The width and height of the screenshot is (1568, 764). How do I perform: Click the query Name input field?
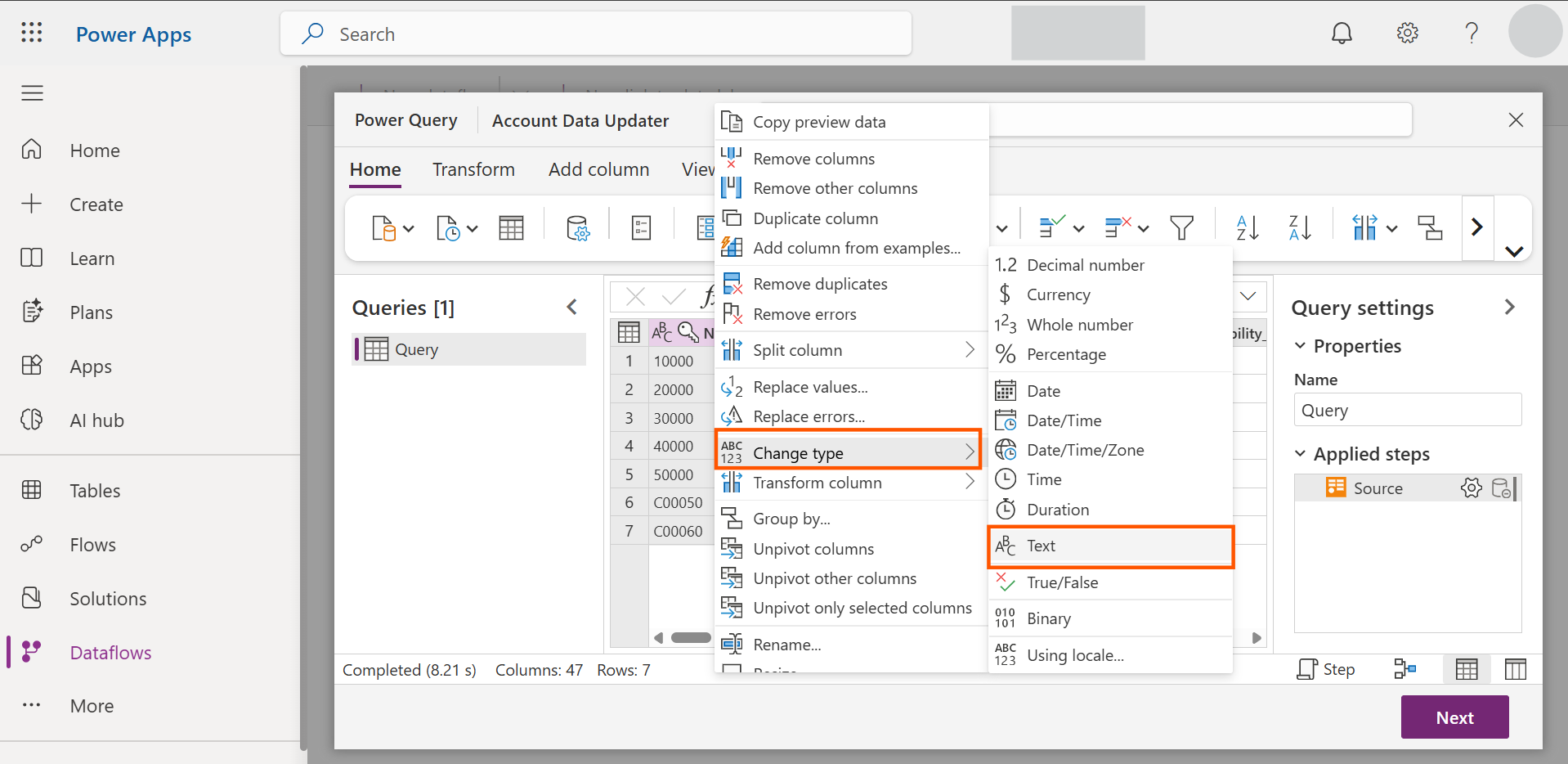(1407, 410)
